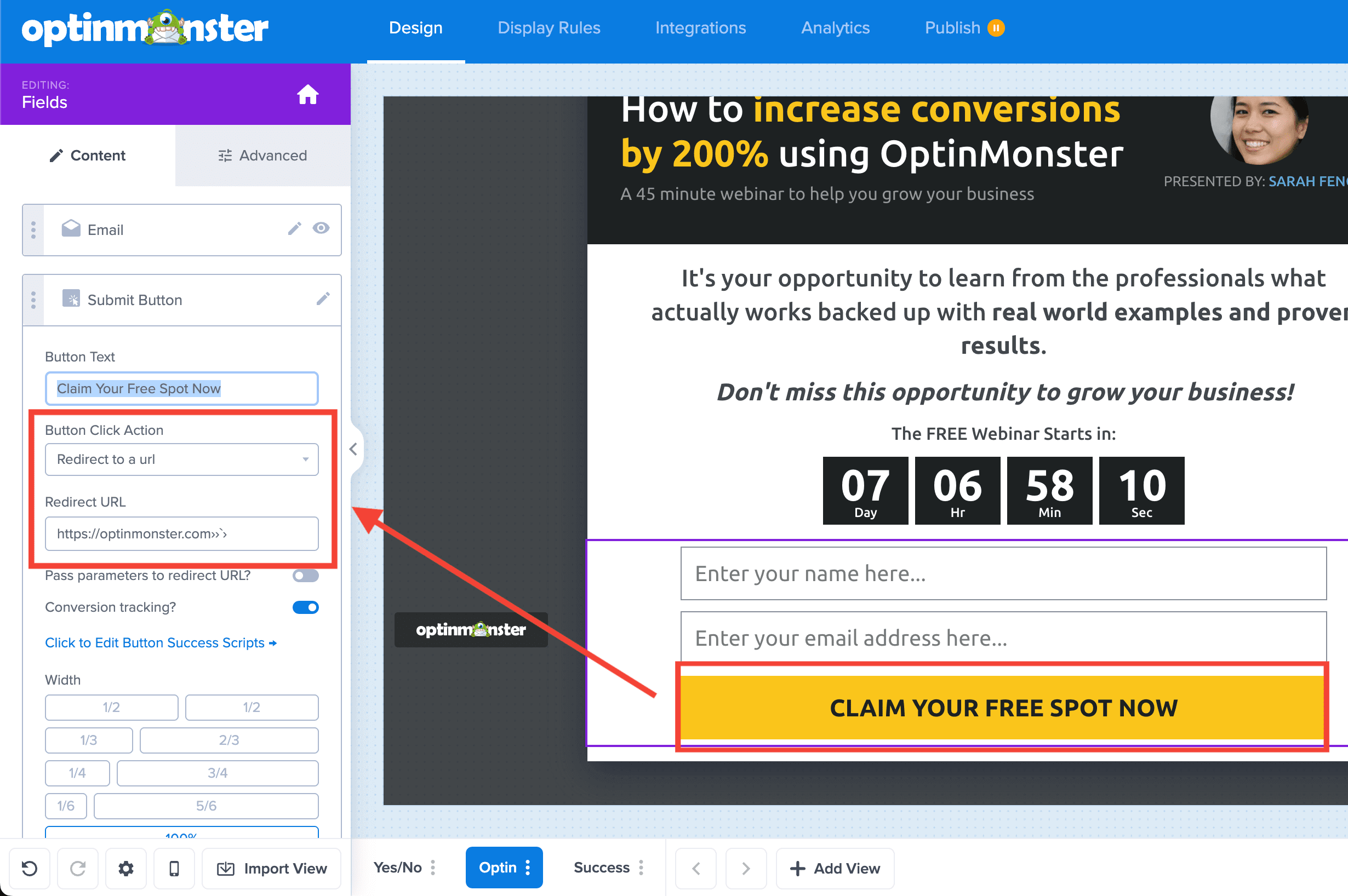Select the second 1/2 width option
The height and width of the screenshot is (896, 1348).
pos(252,708)
